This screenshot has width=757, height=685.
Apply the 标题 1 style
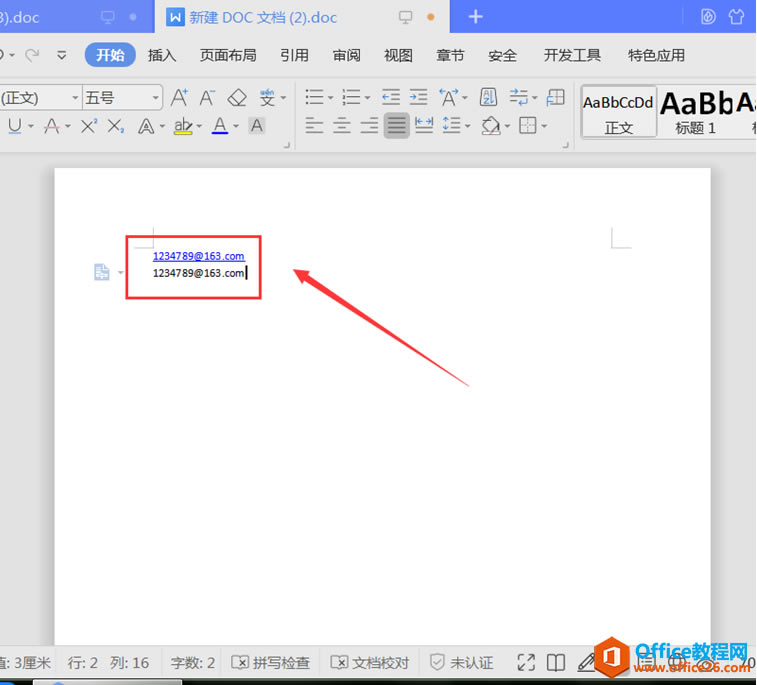click(695, 113)
